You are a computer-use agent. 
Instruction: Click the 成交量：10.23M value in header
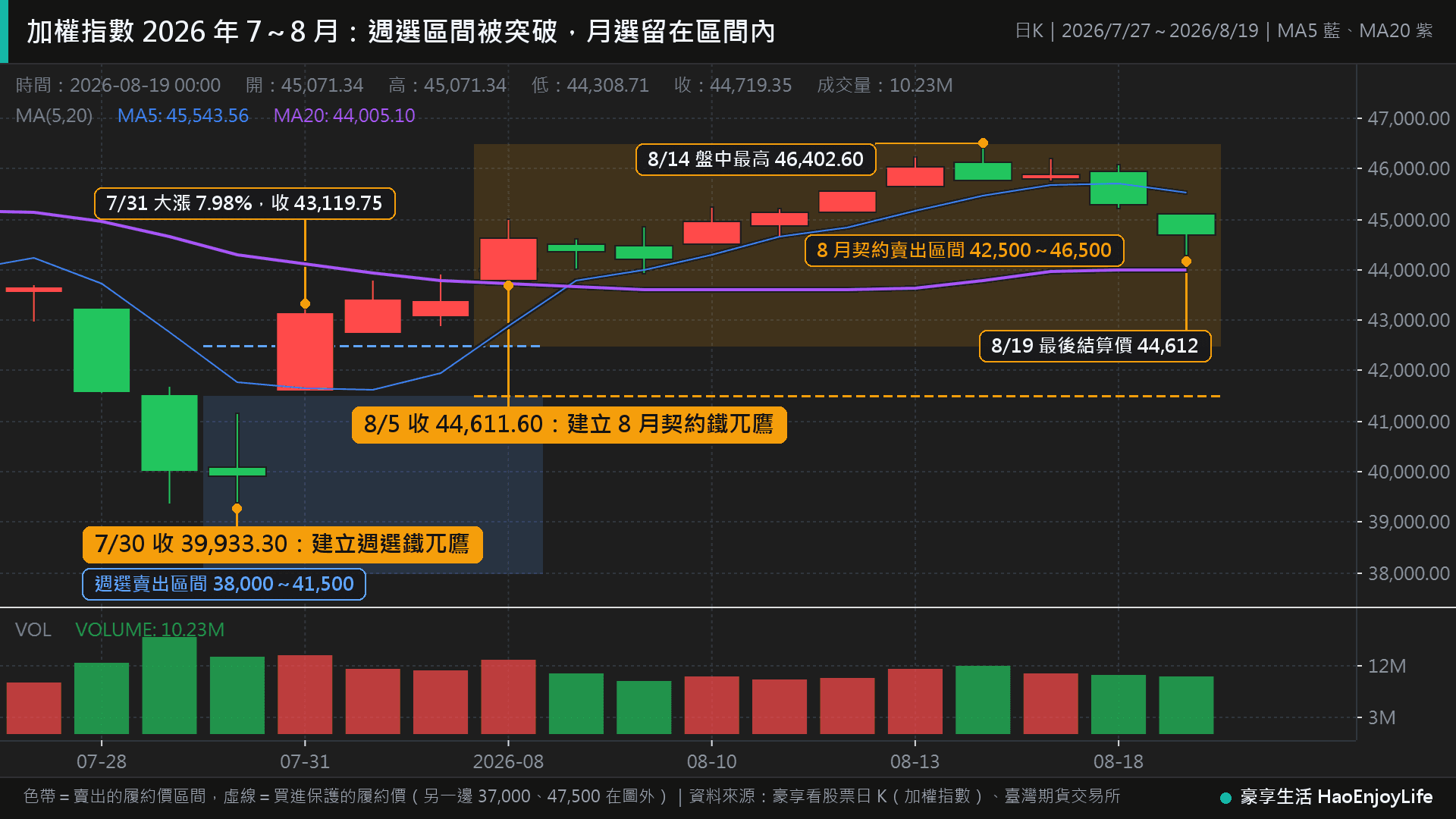pos(884,85)
